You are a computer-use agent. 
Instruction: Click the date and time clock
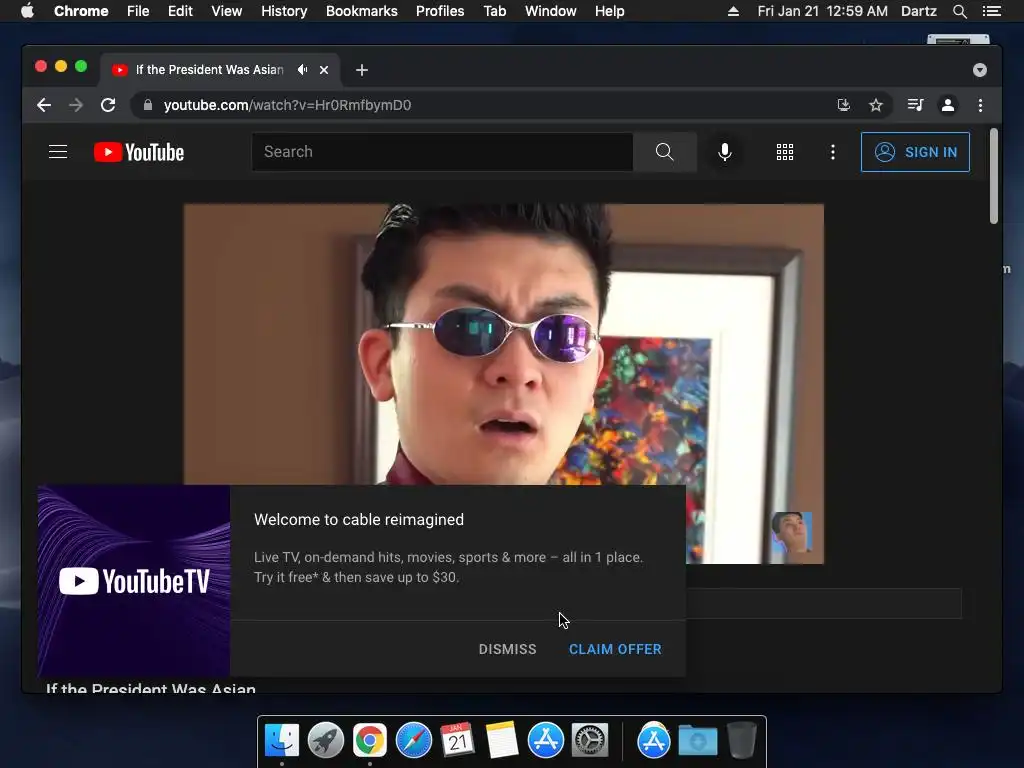(823, 11)
